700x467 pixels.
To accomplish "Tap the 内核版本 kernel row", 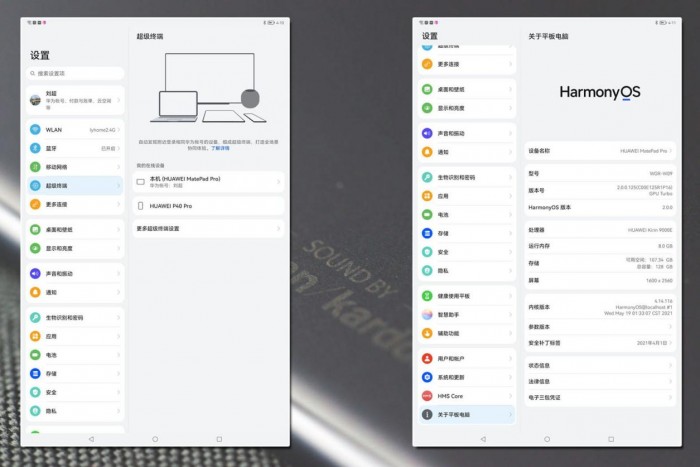I will point(600,307).
